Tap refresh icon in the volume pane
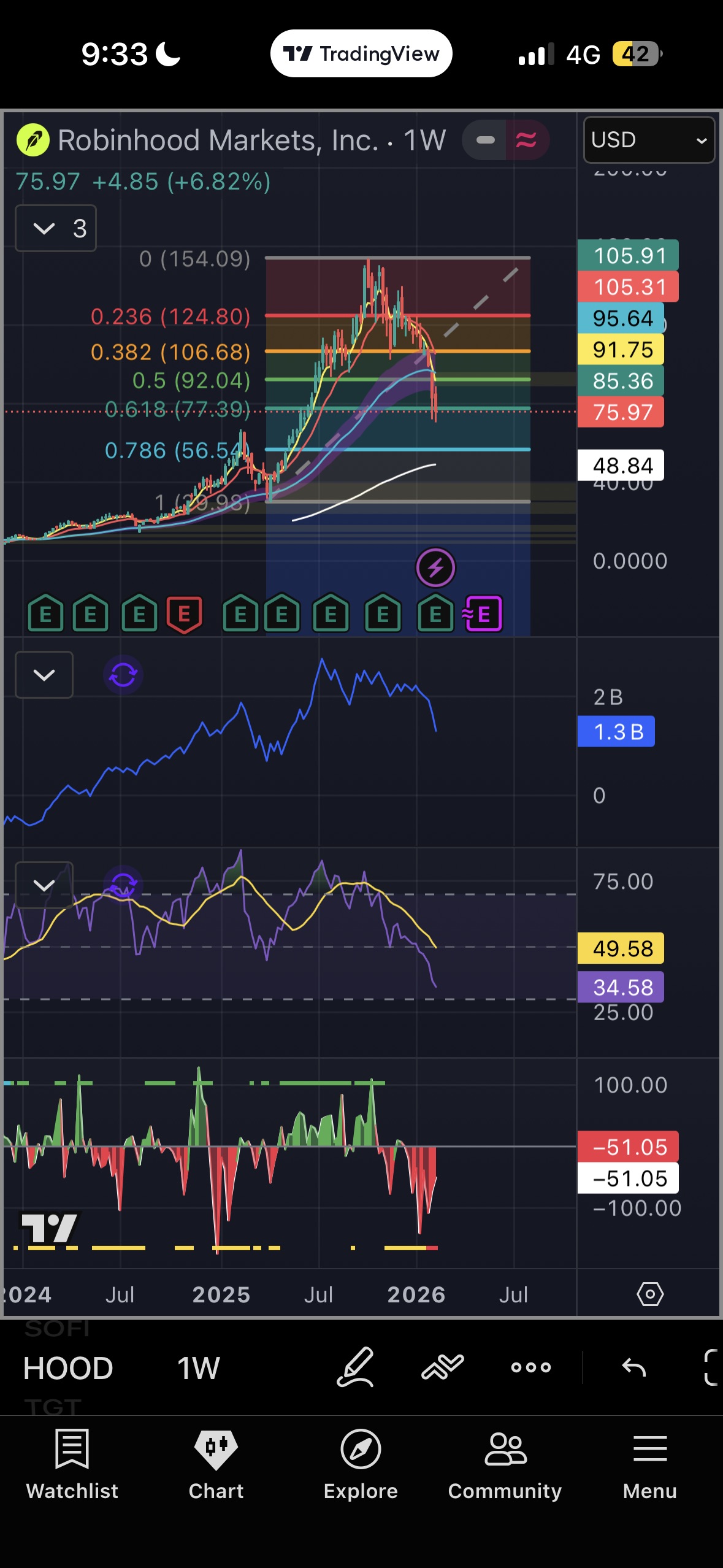 pos(123,675)
